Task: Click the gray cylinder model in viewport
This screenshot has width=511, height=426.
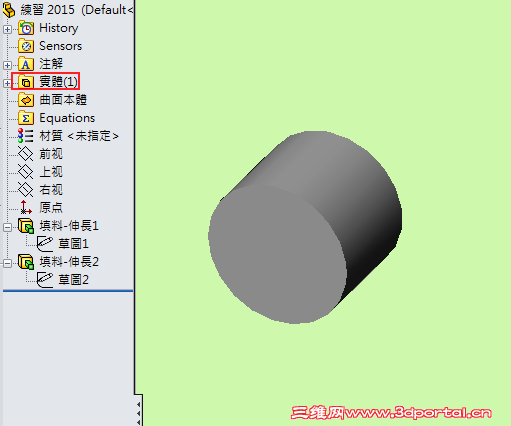Action: pyautogui.click(x=305, y=227)
